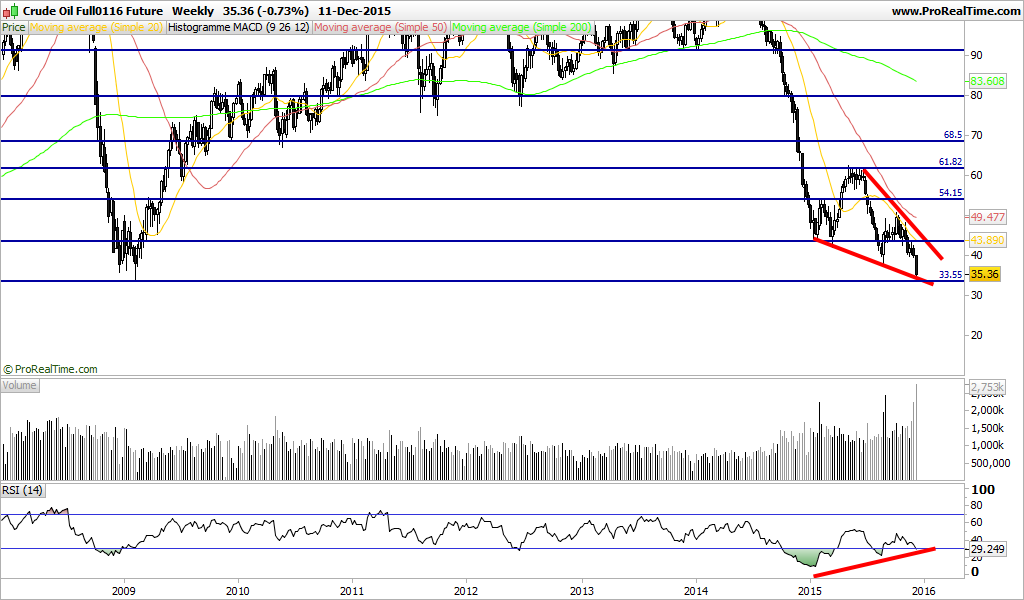Image resolution: width=1024 pixels, height=600 pixels.
Task: Click the 2011 year label on time axis
Action: 352,592
